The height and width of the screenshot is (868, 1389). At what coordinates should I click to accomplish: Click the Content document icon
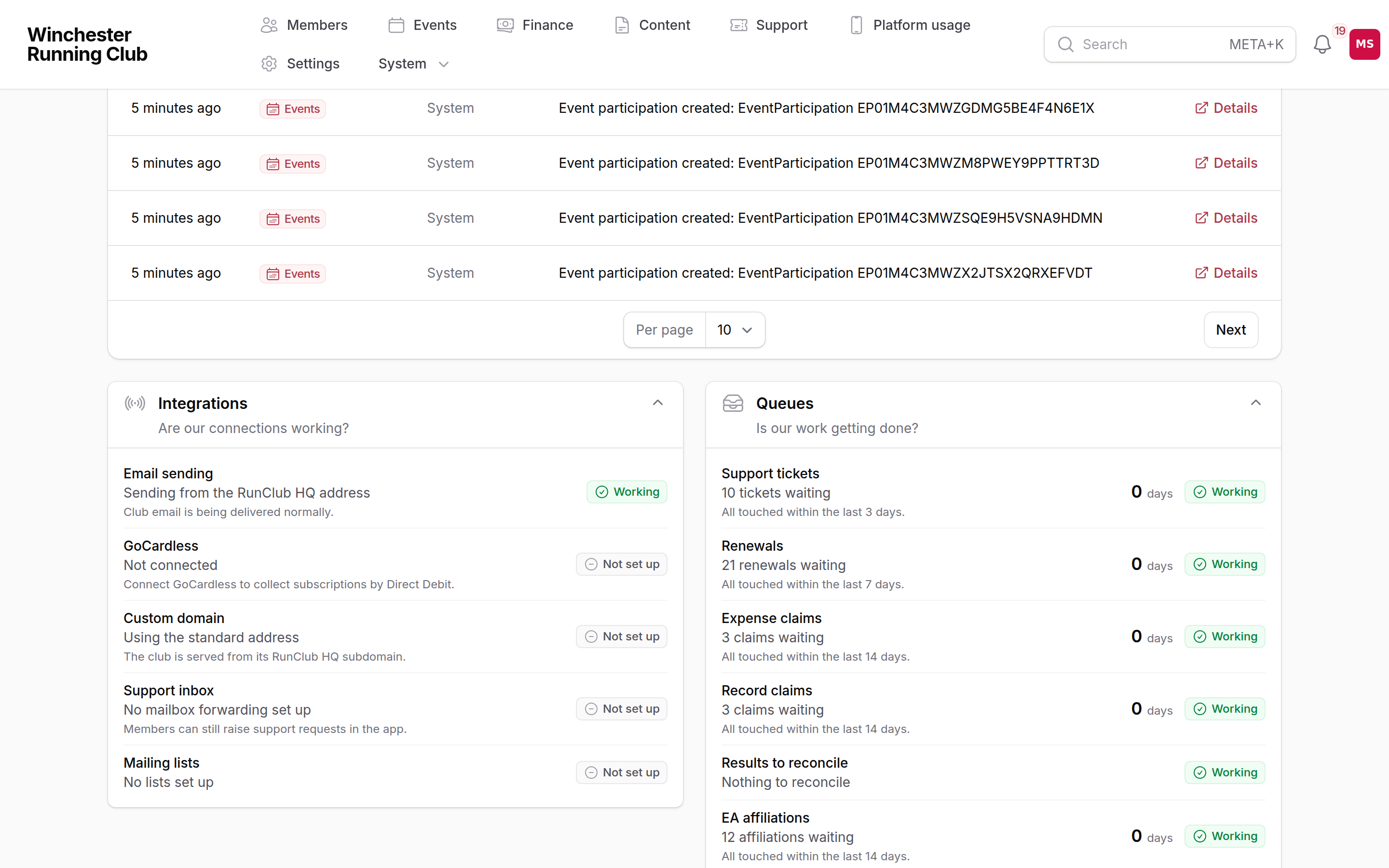622,25
